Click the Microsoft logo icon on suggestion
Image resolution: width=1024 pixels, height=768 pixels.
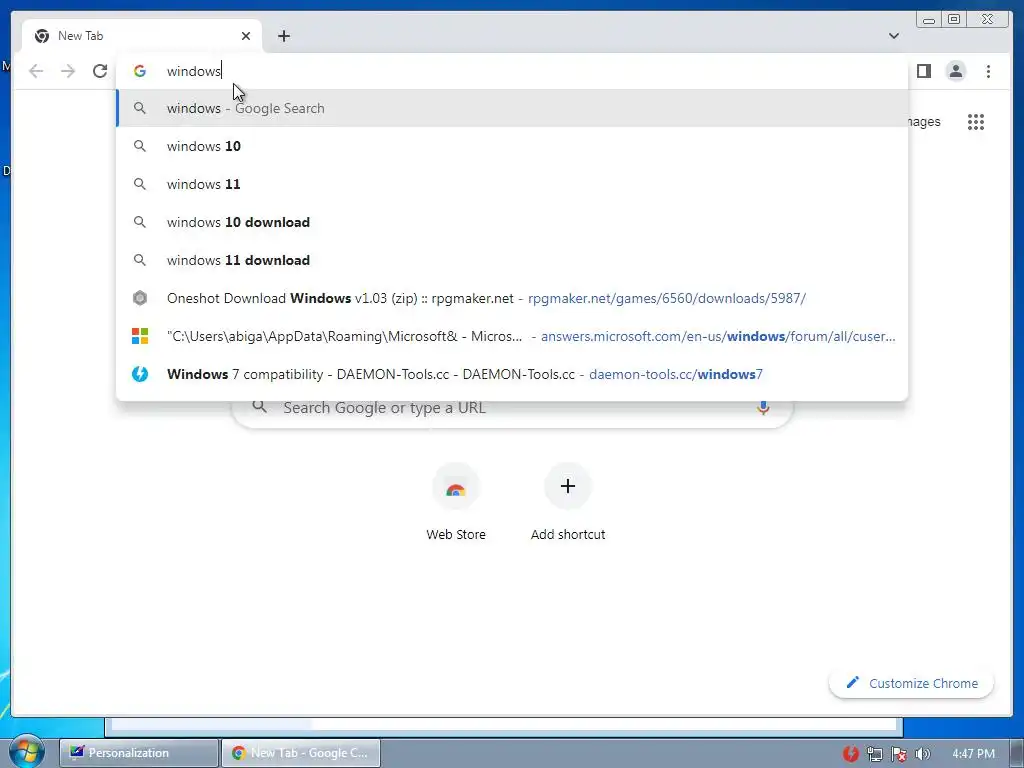point(140,336)
